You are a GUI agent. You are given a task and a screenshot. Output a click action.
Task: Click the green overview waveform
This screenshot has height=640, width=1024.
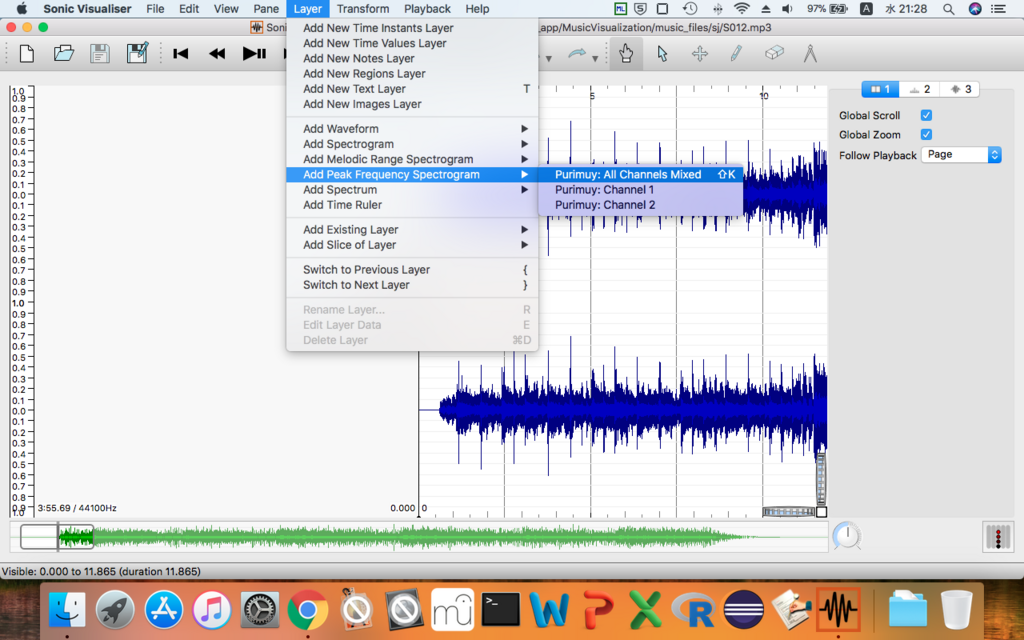coord(418,537)
